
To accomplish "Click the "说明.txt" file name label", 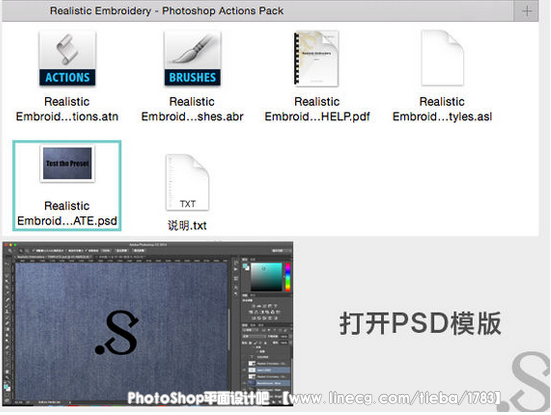I will click(187, 225).
